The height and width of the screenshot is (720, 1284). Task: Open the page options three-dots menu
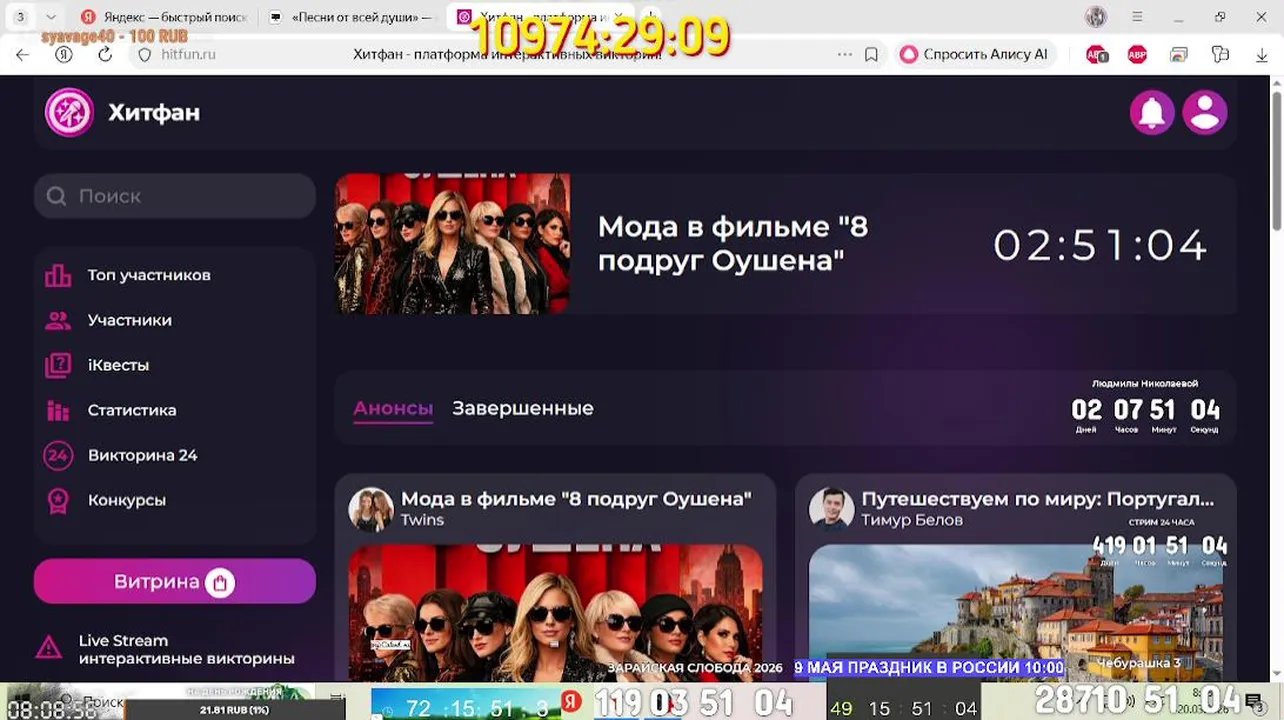(x=845, y=55)
